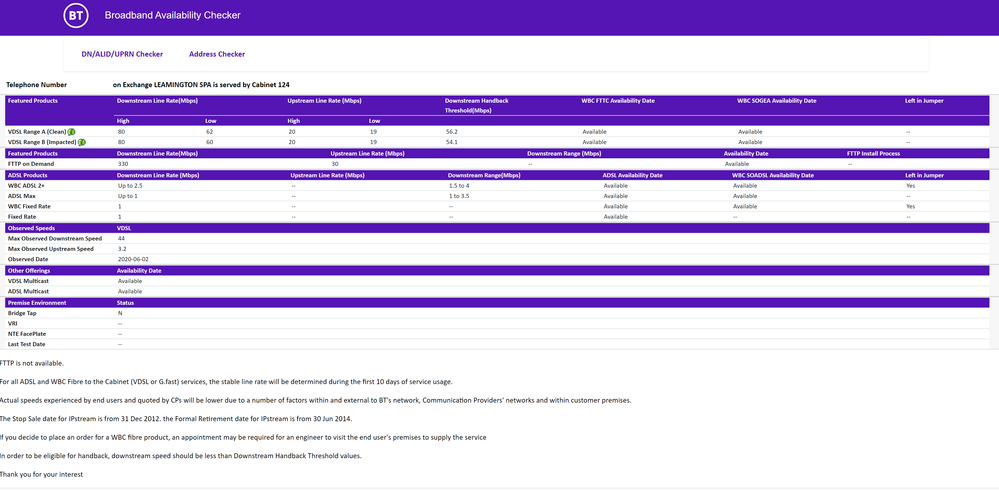Click info icon beside VDSL Range A (Clean)
Image resolution: width=999 pixels, height=490 pixels.
[x=71, y=131]
